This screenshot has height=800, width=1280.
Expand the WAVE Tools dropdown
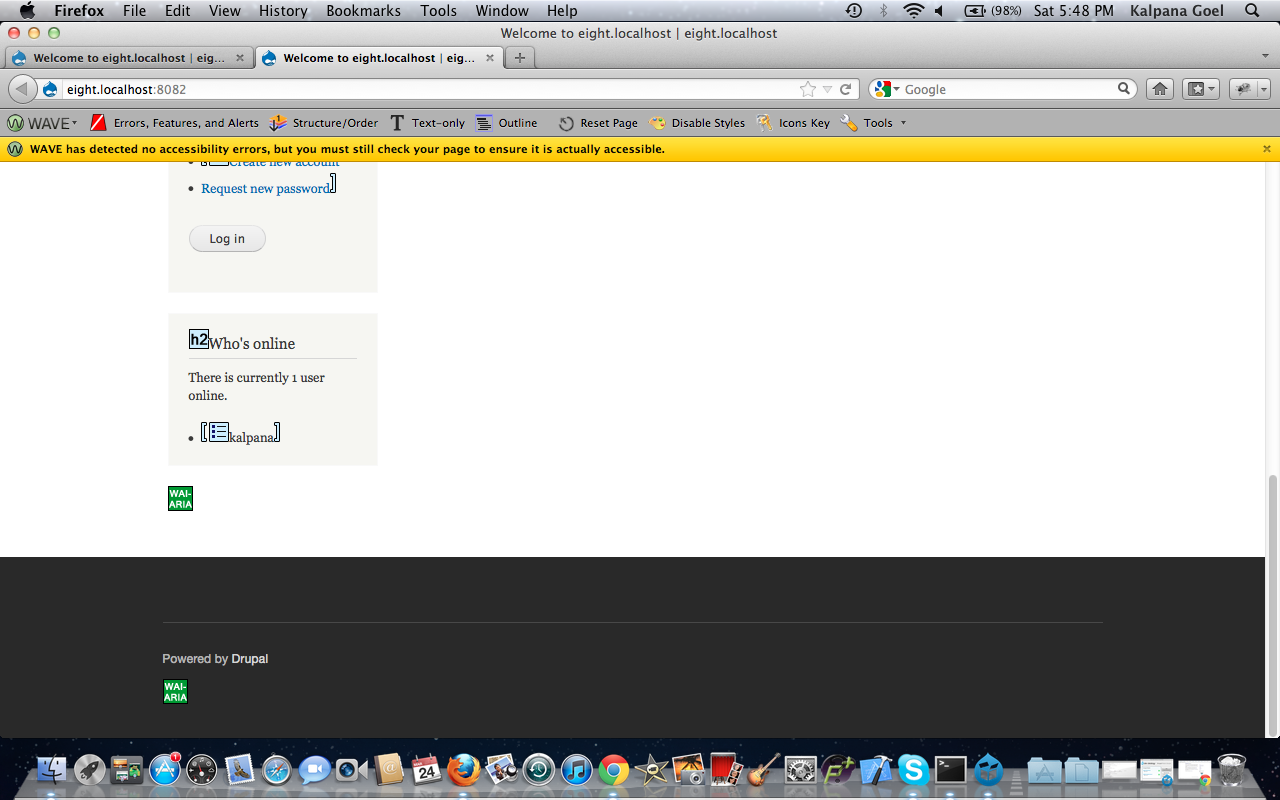[x=874, y=123]
